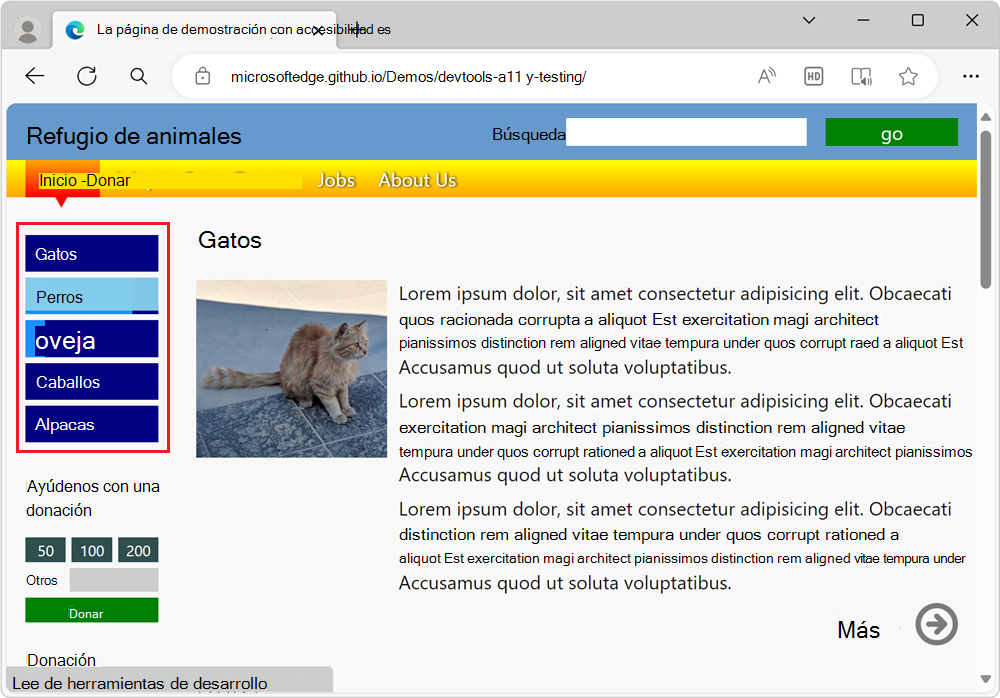Select the 200 donation amount
This screenshot has height=698, width=1000.
pyautogui.click(x=138, y=550)
